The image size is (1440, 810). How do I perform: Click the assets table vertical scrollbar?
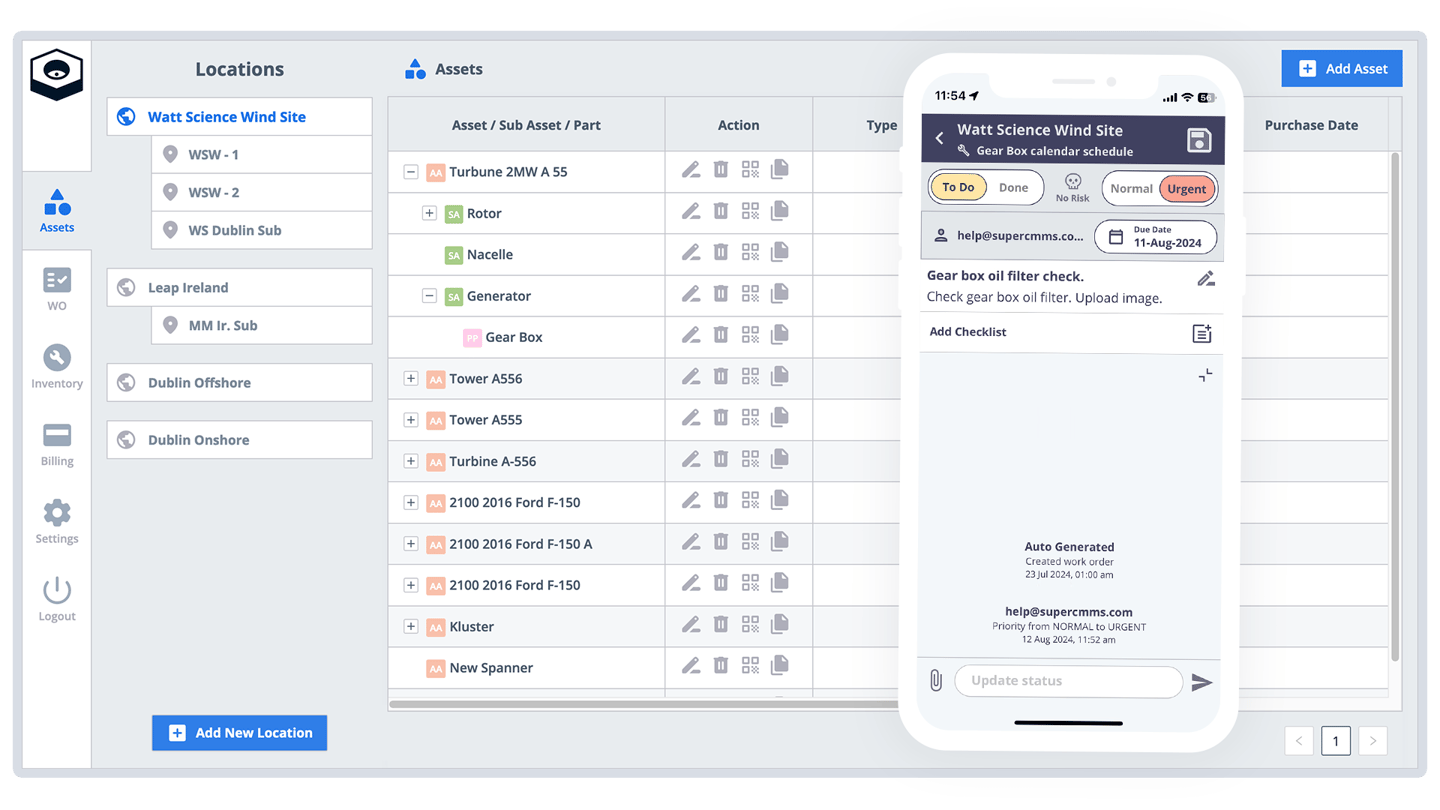pos(1396,406)
